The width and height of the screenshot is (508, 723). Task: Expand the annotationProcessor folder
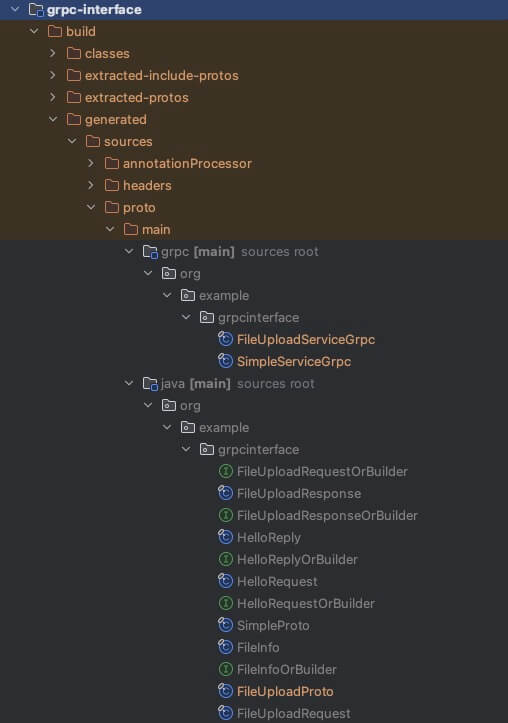pyautogui.click(x=91, y=163)
